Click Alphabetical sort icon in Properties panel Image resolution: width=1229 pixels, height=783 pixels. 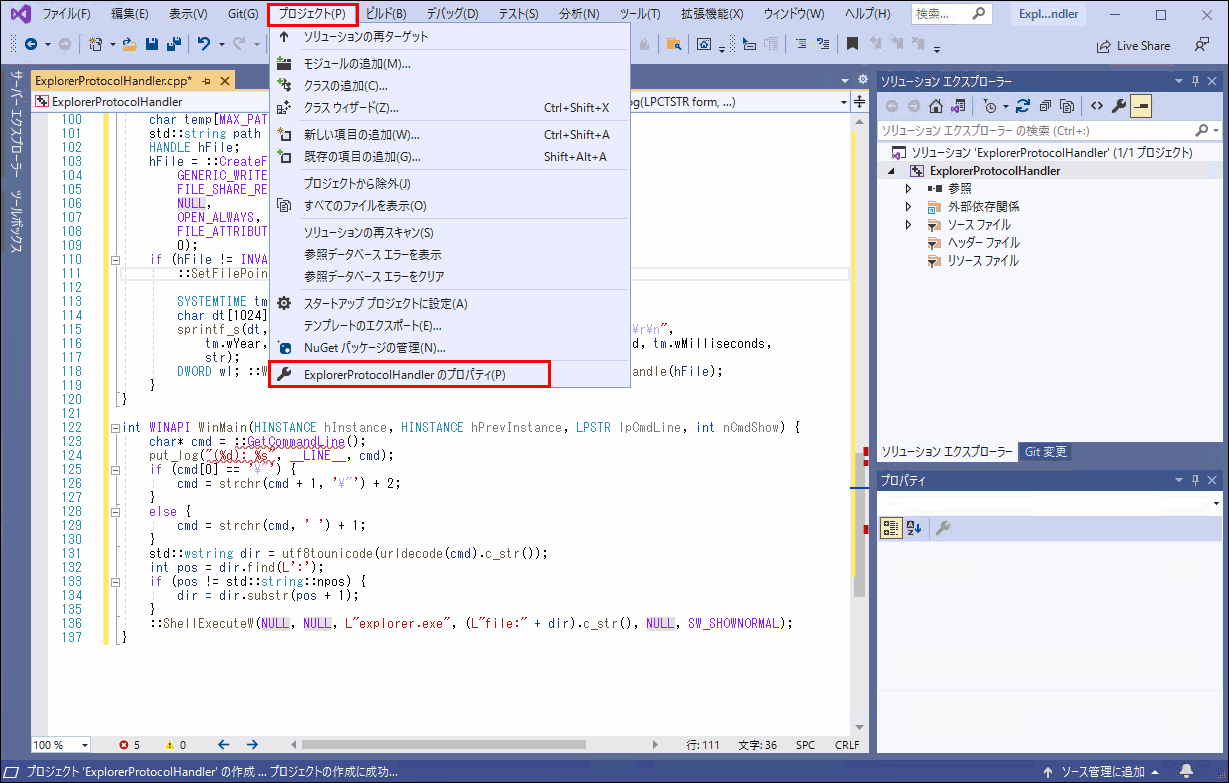coord(914,528)
